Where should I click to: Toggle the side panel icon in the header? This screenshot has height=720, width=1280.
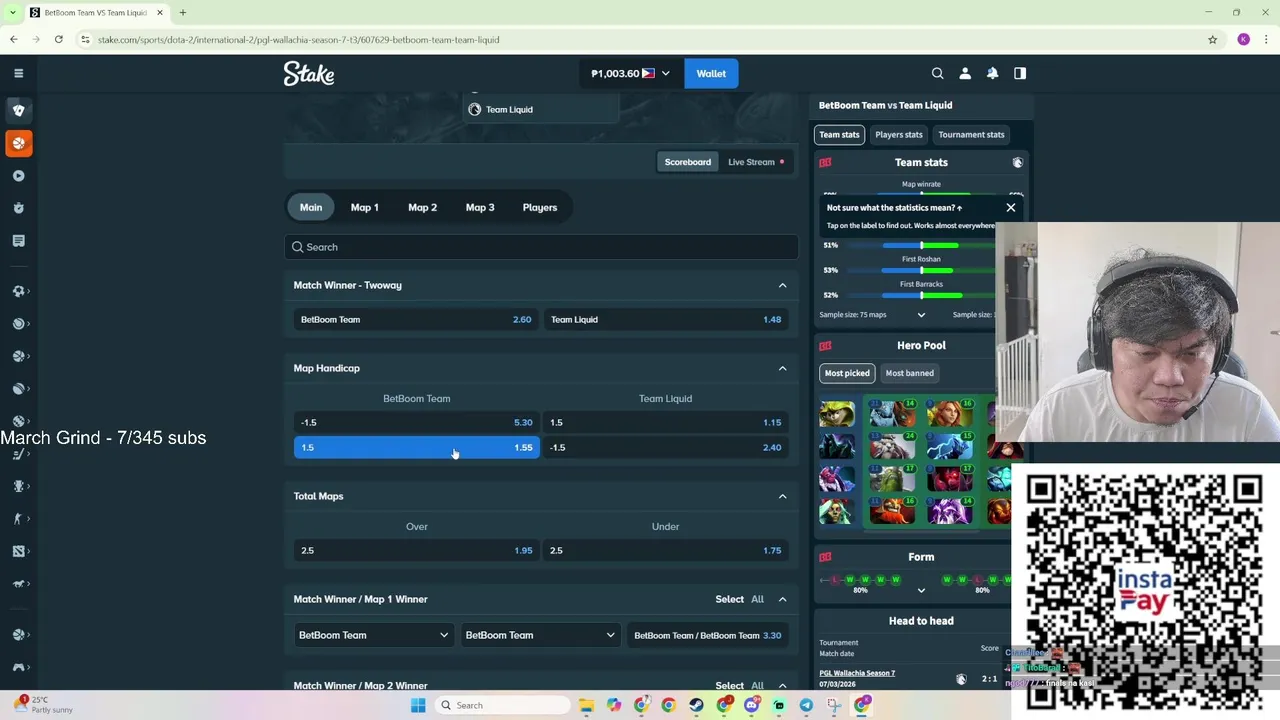[1020, 73]
